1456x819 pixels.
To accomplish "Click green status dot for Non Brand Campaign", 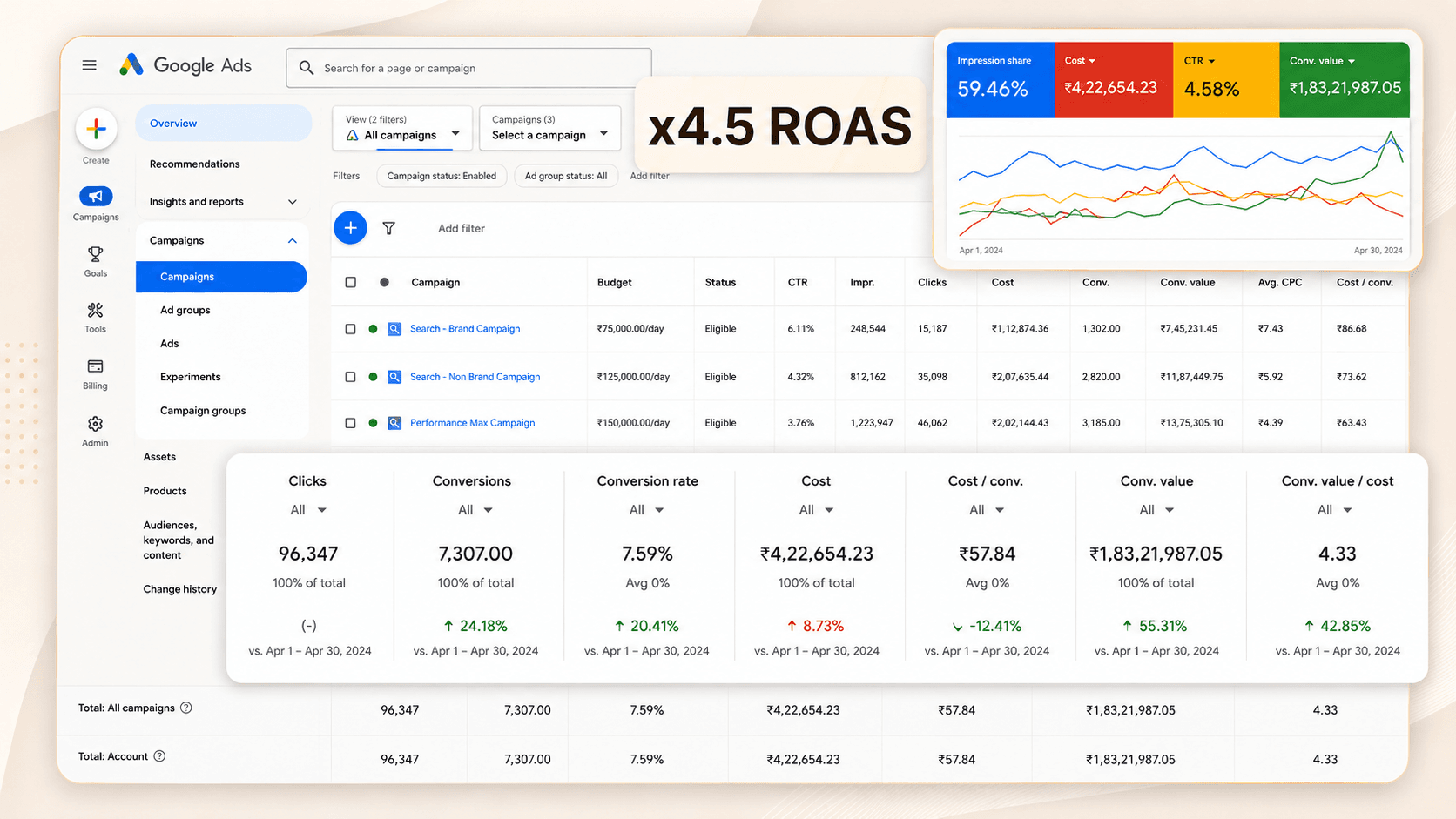I will [373, 377].
